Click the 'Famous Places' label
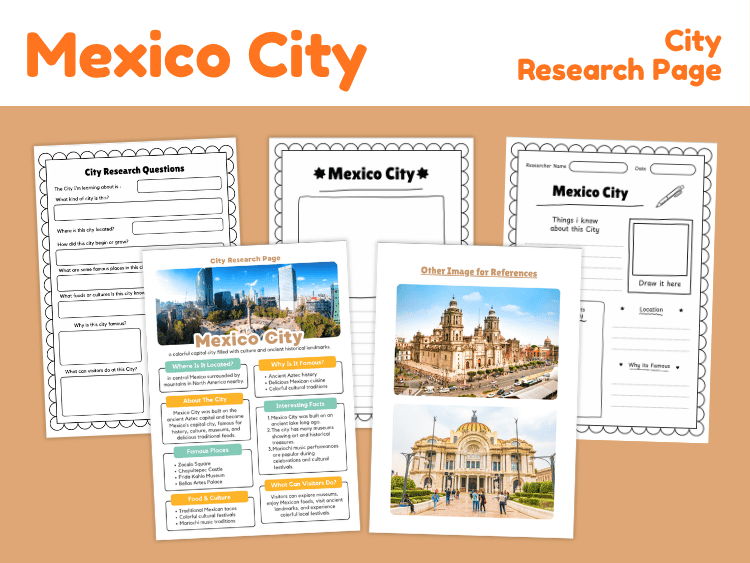 [208, 451]
